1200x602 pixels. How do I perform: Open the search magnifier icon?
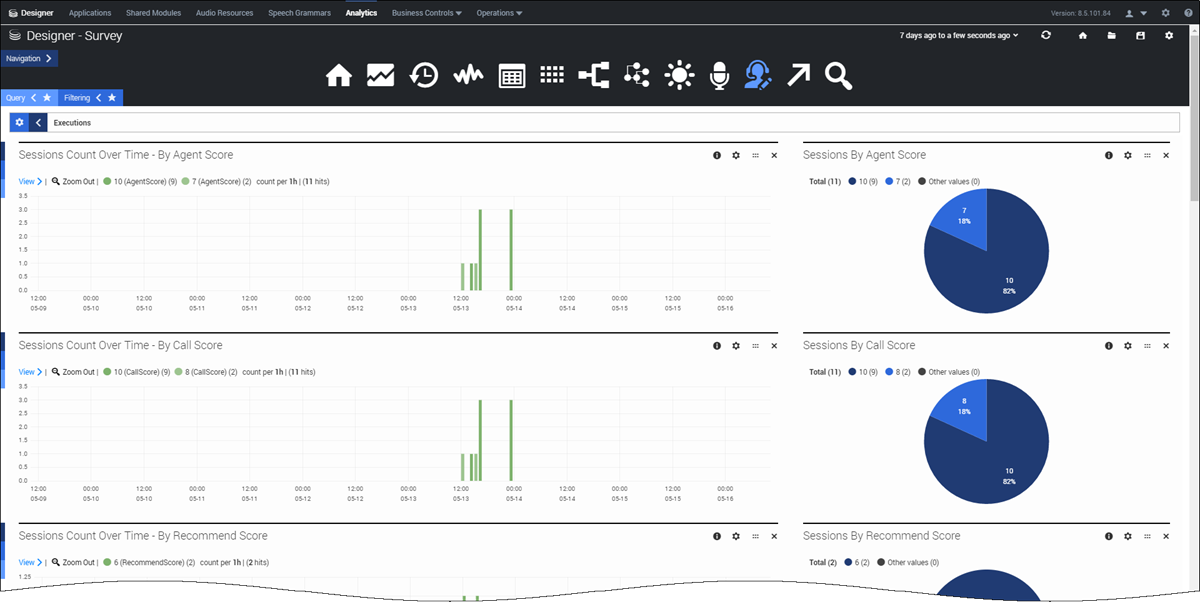(839, 75)
